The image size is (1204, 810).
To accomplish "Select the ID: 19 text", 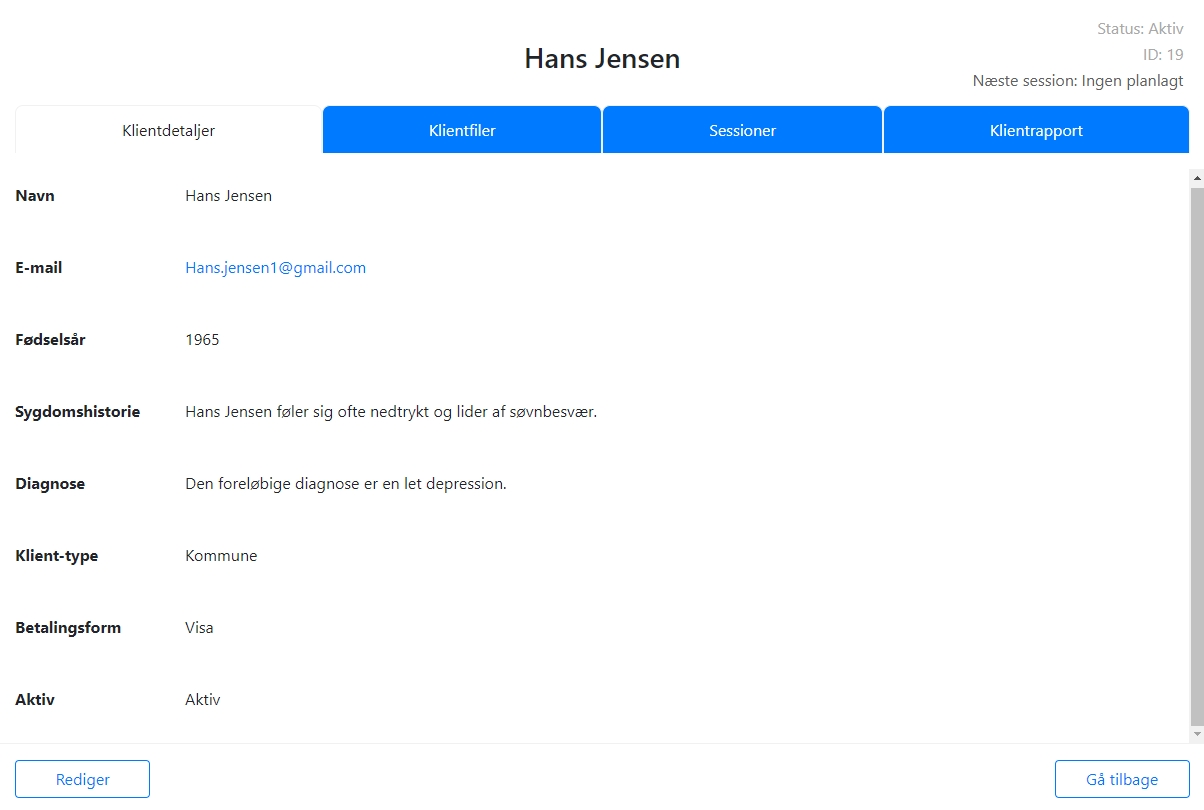I will [x=1162, y=55].
